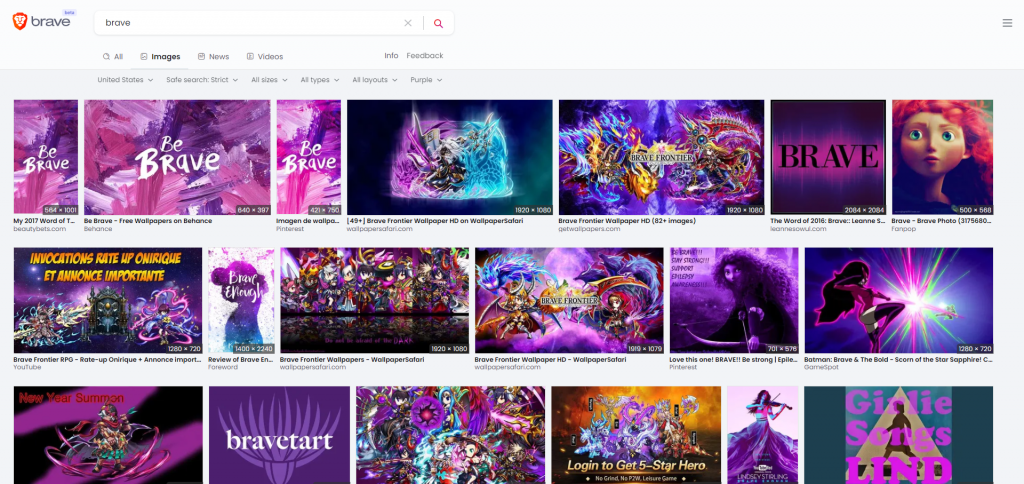Open the bravetart purple image thumbnail
This screenshot has height=484, width=1024.
pos(279,435)
